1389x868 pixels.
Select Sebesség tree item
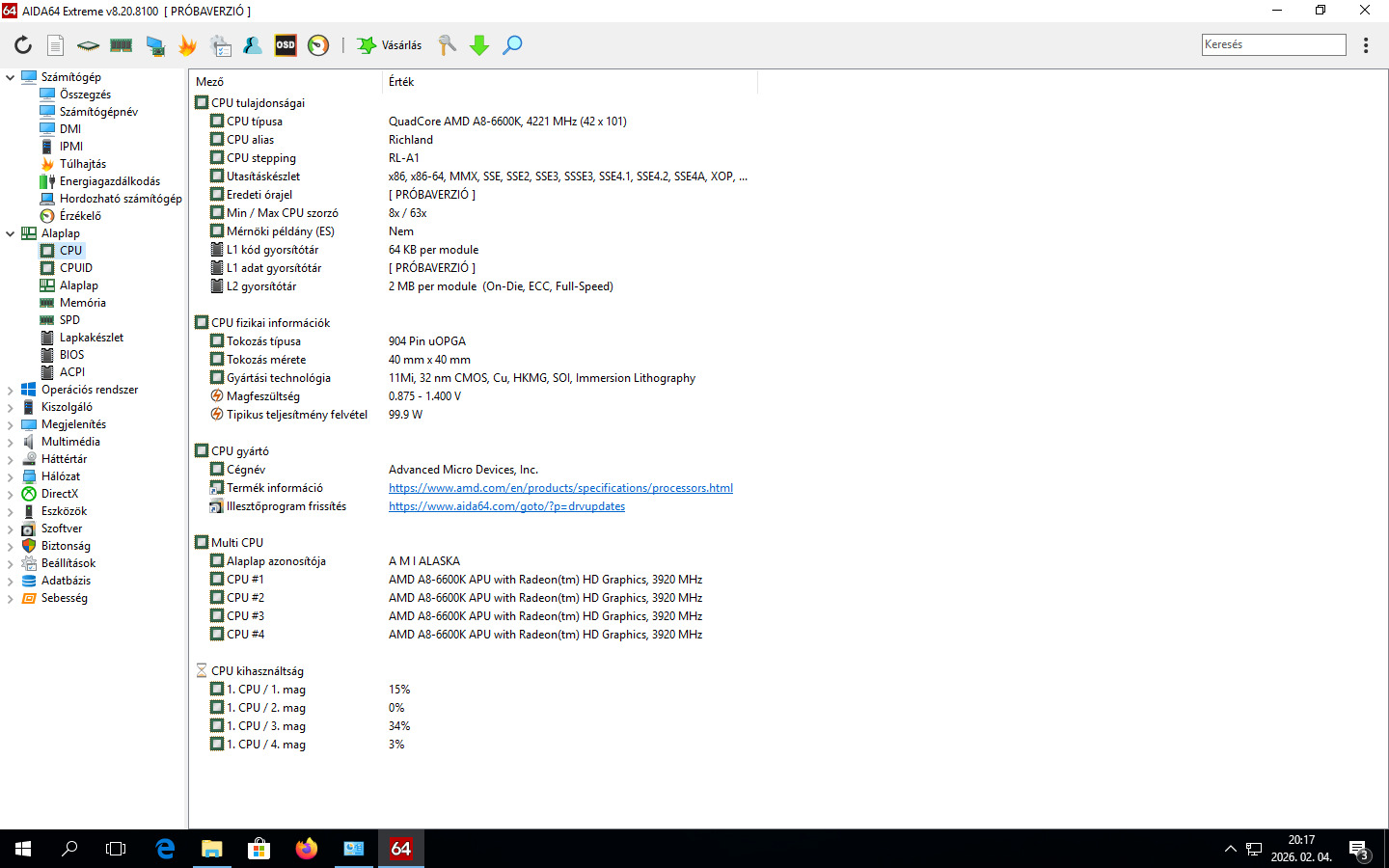tap(65, 598)
